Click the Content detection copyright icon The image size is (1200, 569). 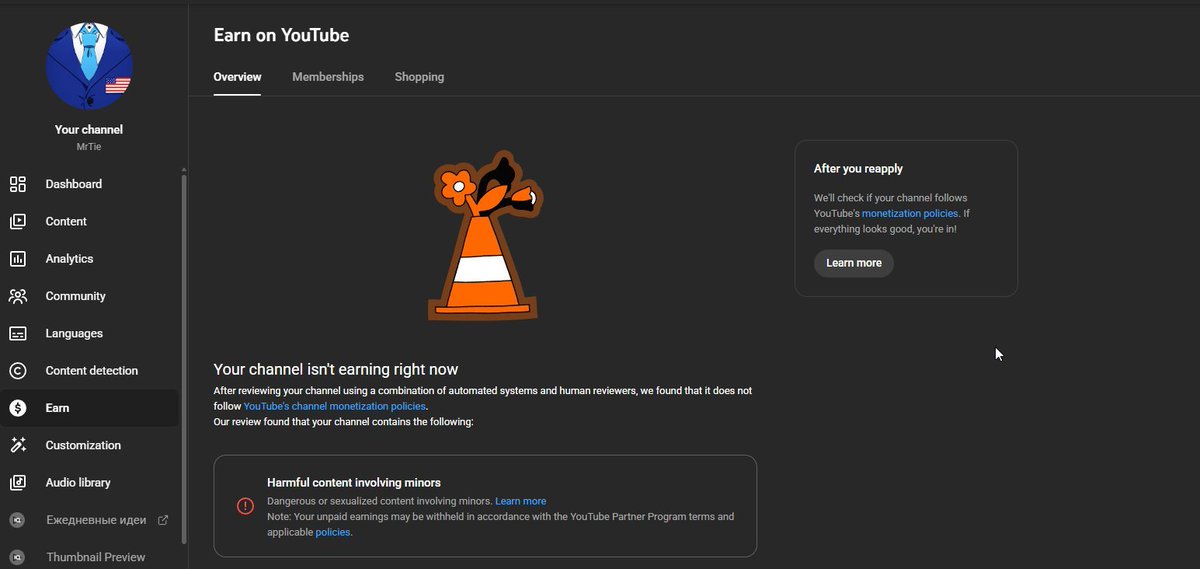point(17,371)
